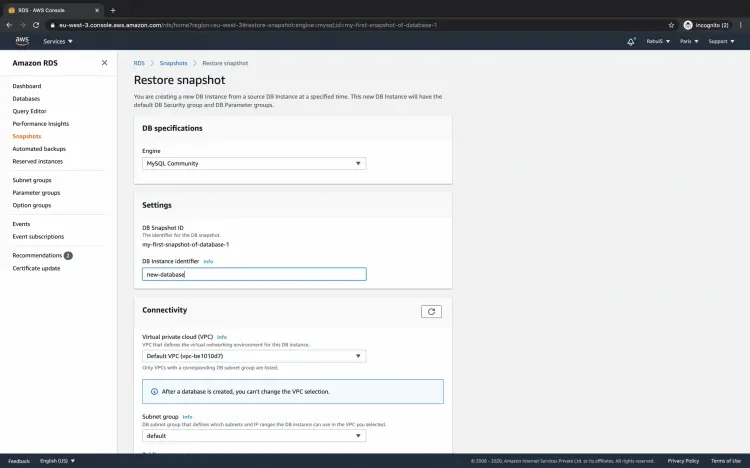This screenshot has height=468, width=750.
Task: Open the notifications bell icon
Action: coord(631,42)
